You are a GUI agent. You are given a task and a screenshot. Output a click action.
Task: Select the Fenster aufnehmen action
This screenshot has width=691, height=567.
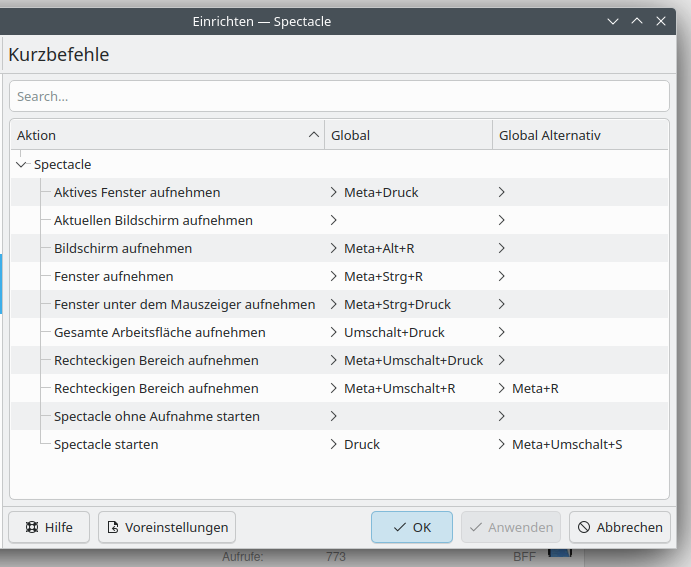(114, 276)
